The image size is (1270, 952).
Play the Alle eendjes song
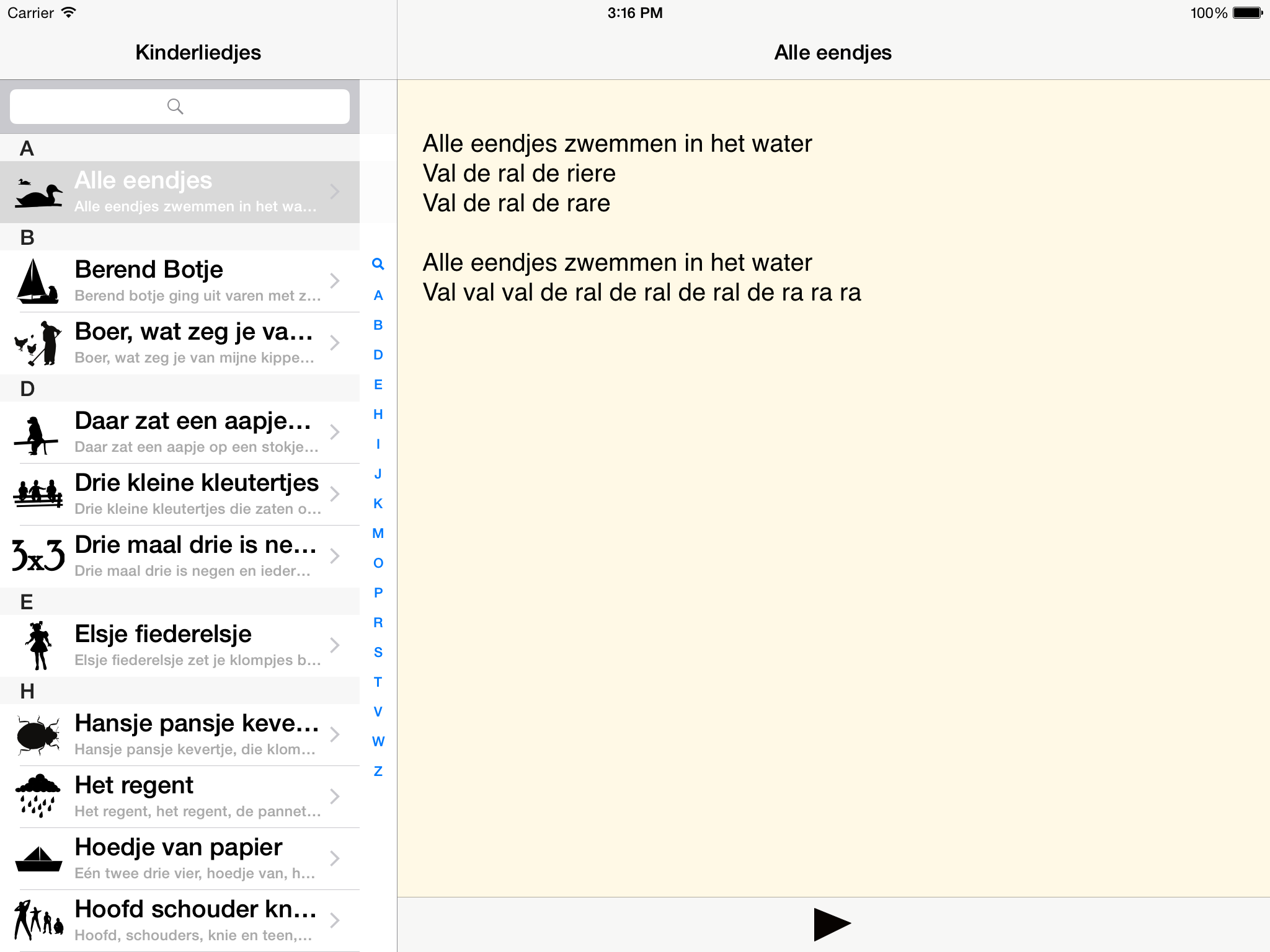click(832, 924)
